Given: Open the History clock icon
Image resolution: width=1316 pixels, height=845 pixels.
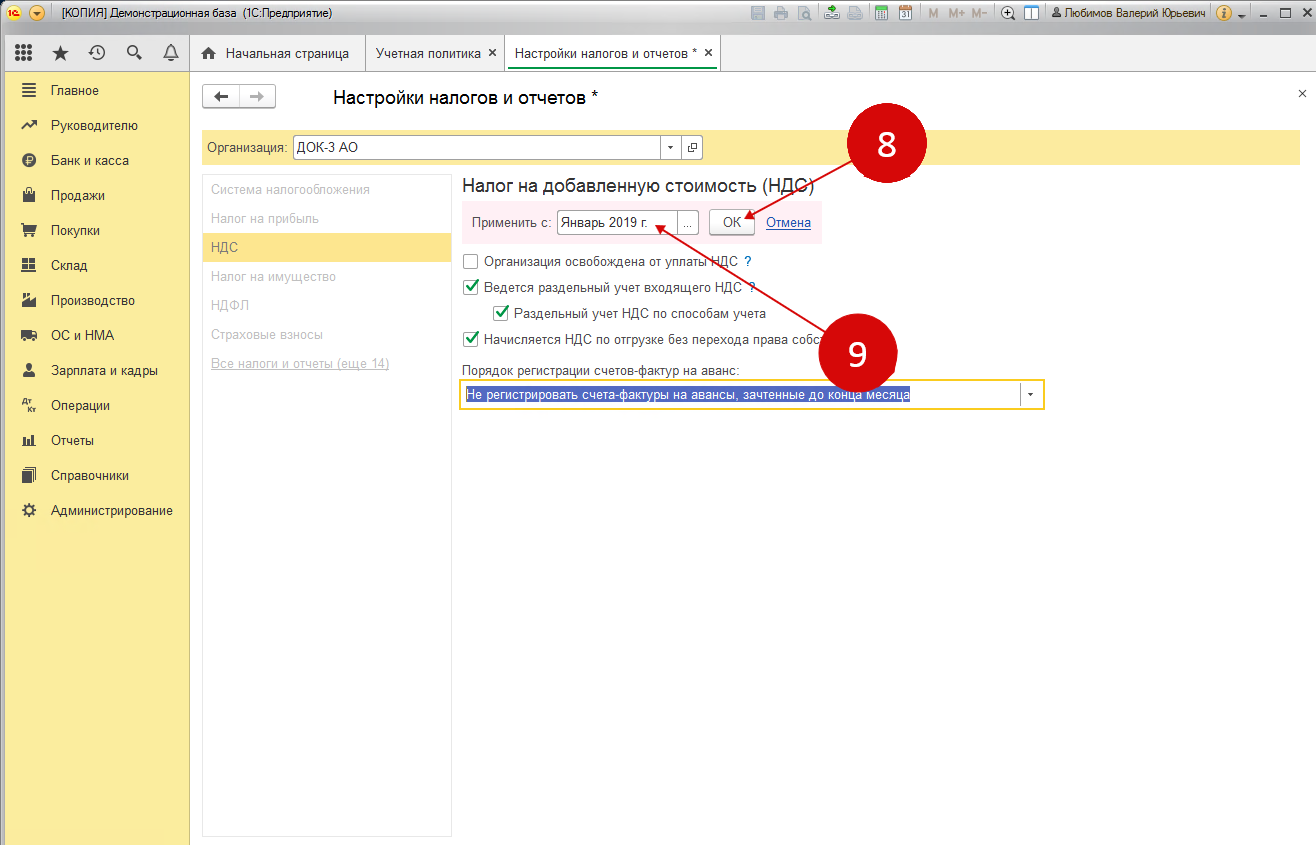Looking at the screenshot, I should (x=97, y=53).
